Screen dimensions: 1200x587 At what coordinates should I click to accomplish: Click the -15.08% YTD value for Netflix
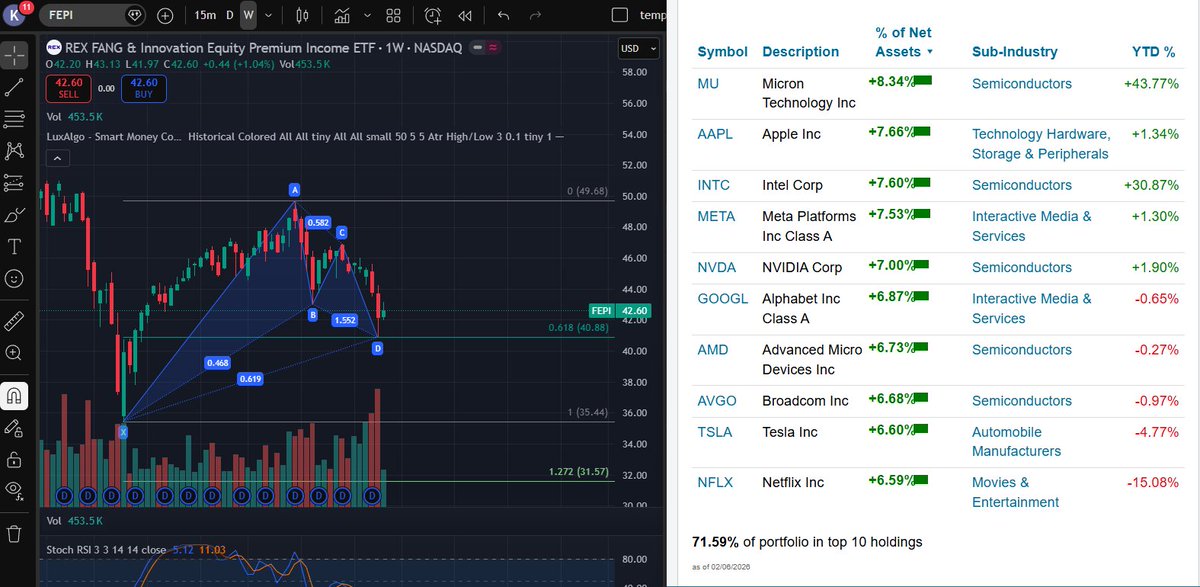point(1152,482)
